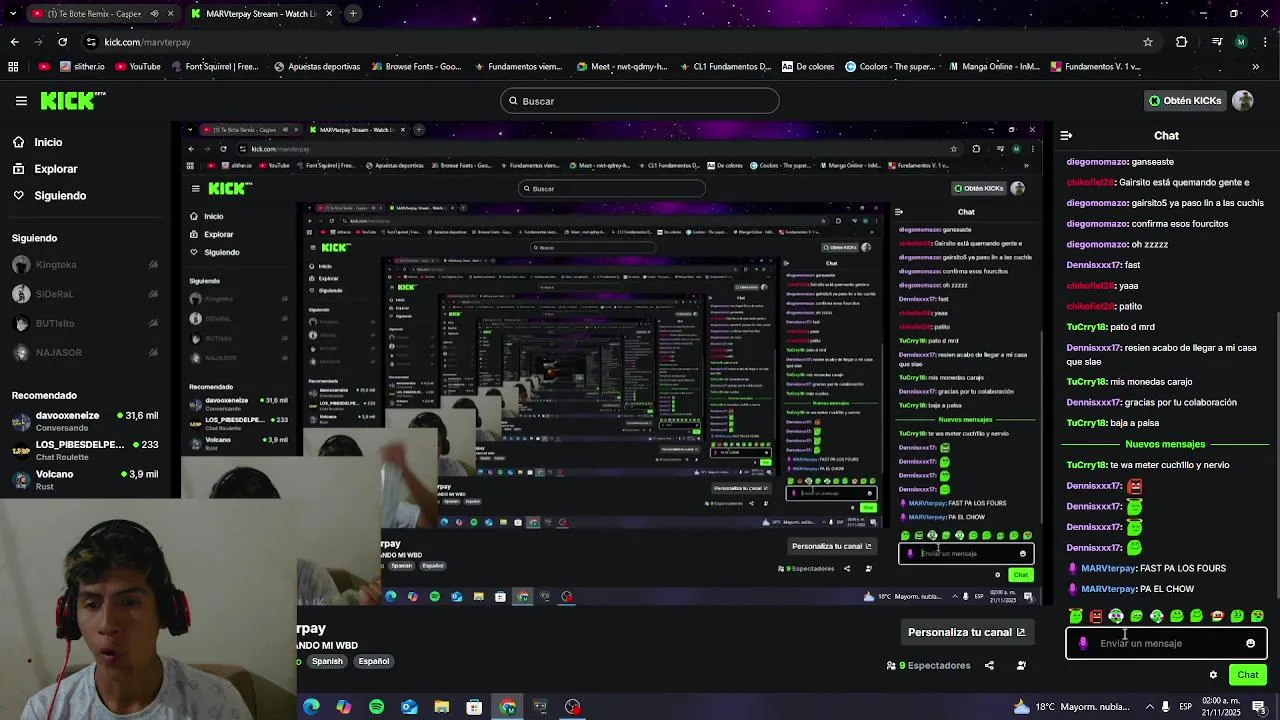Mute the Te Bote Remix tab audio icon
Image resolution: width=1280 pixels, height=720 pixels.
pos(154,14)
